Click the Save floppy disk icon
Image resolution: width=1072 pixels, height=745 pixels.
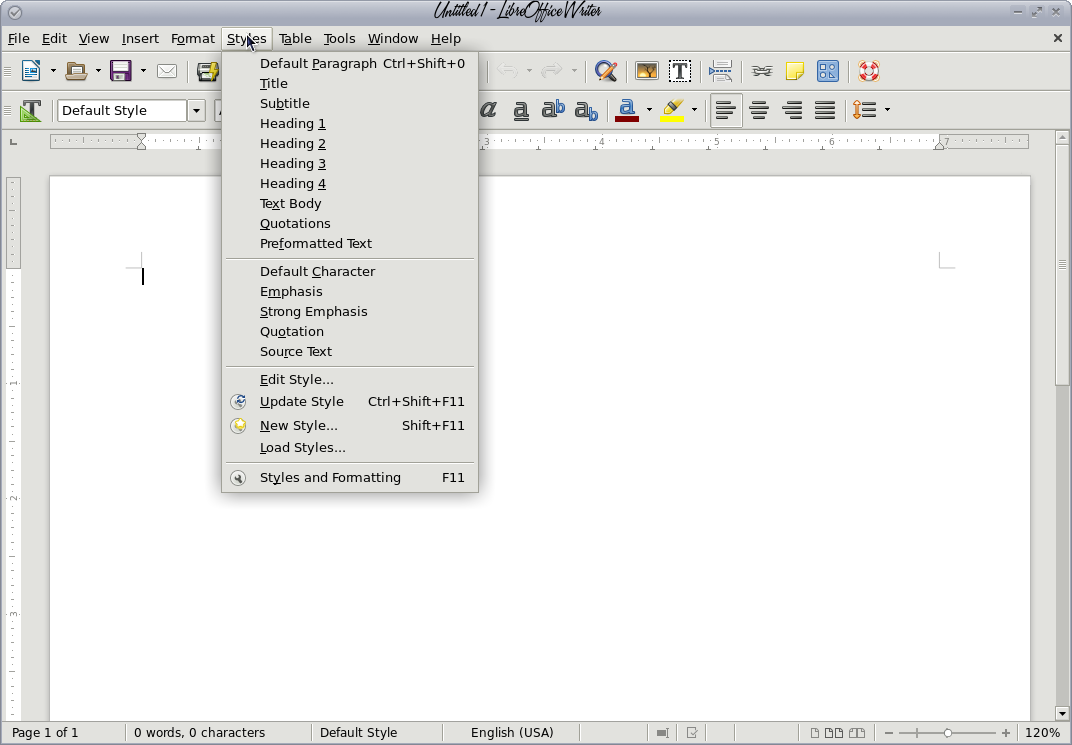(121, 71)
